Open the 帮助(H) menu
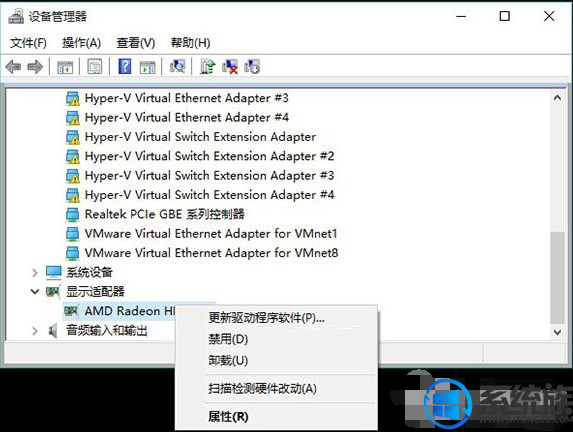Image resolution: width=573 pixels, height=432 pixels. (x=190, y=43)
